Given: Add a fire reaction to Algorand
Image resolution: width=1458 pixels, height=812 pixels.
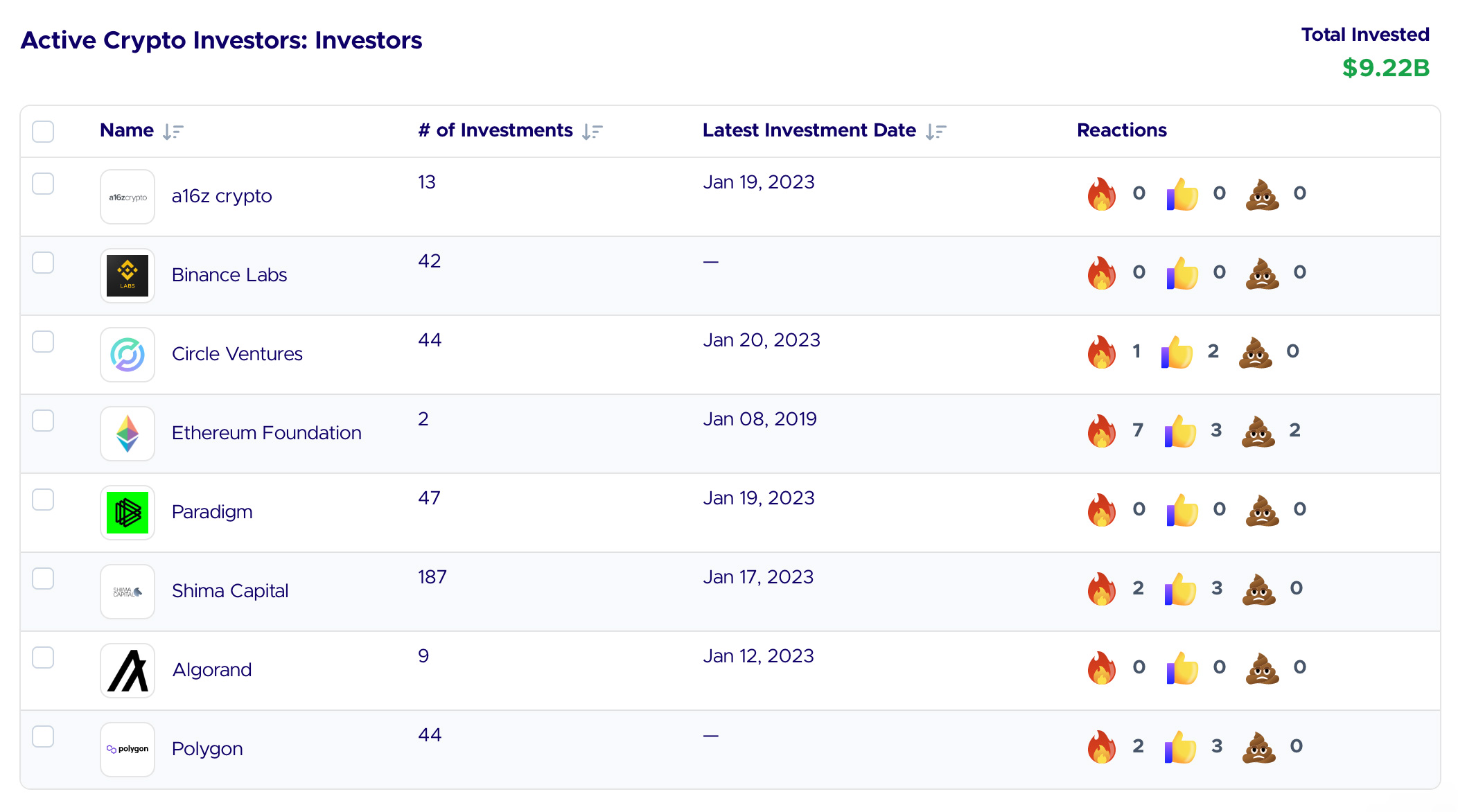Looking at the screenshot, I should [1102, 668].
